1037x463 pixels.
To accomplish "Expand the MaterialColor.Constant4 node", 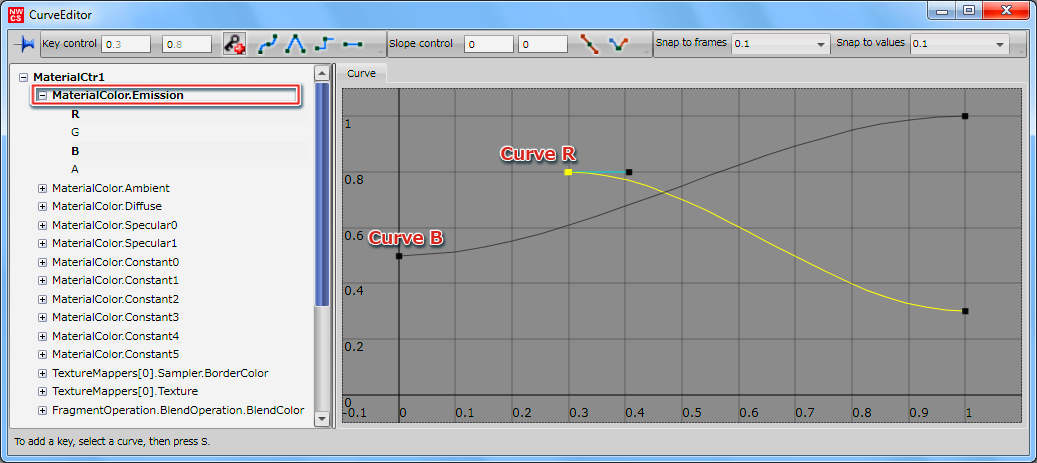I will 43,336.
